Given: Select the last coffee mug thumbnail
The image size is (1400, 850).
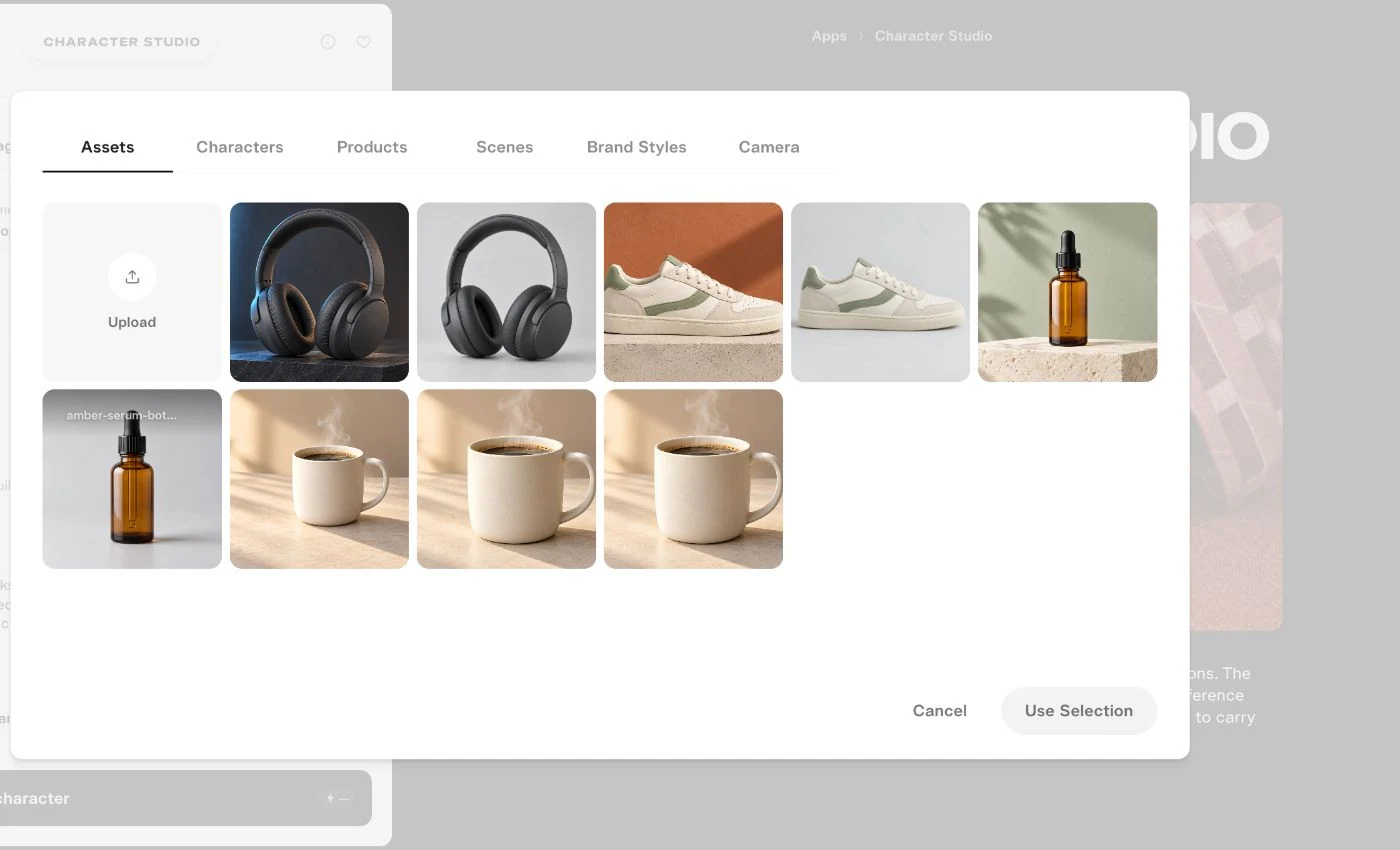Looking at the screenshot, I should [693, 479].
